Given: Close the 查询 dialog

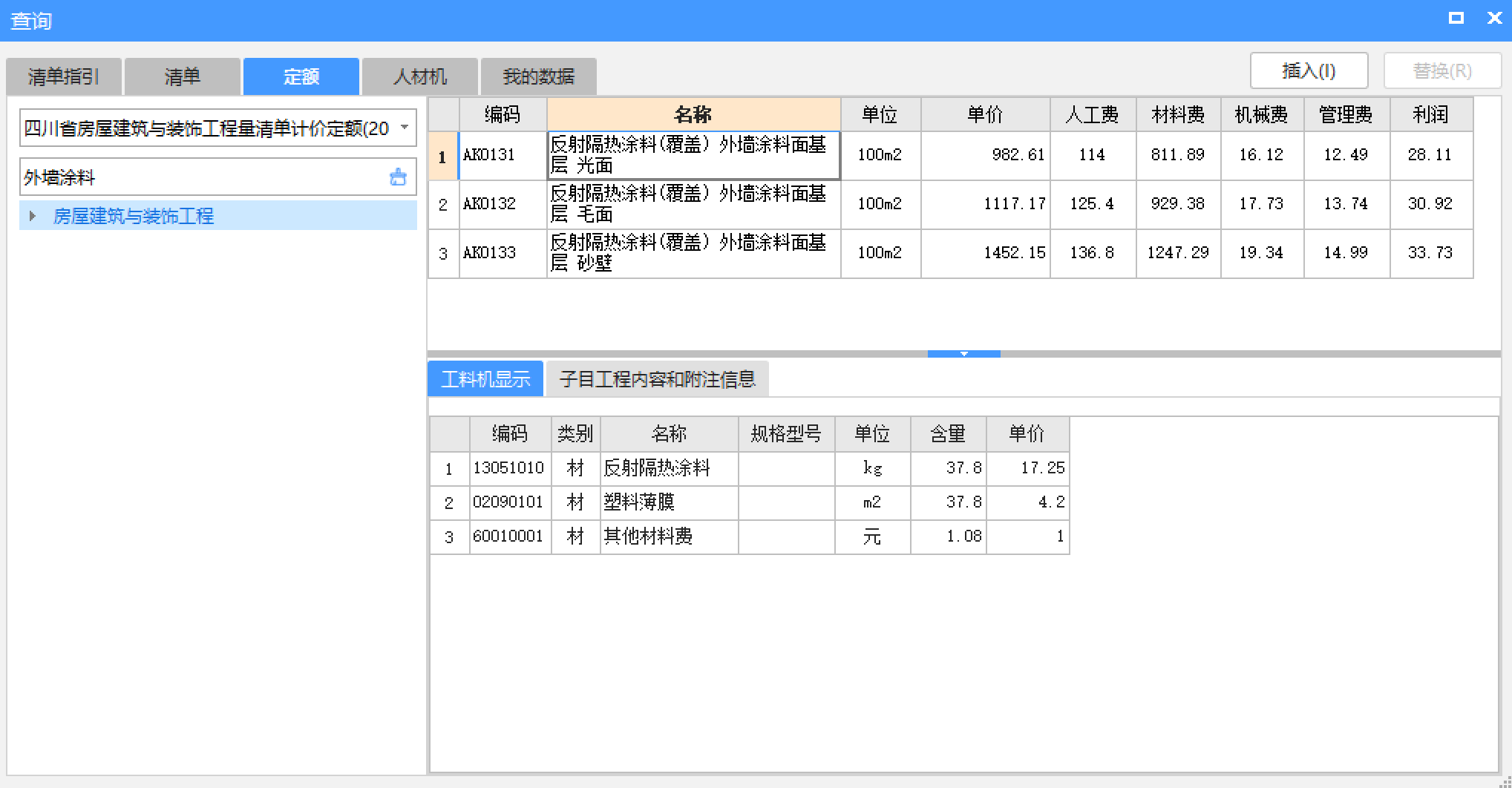Looking at the screenshot, I should (x=1494, y=18).
